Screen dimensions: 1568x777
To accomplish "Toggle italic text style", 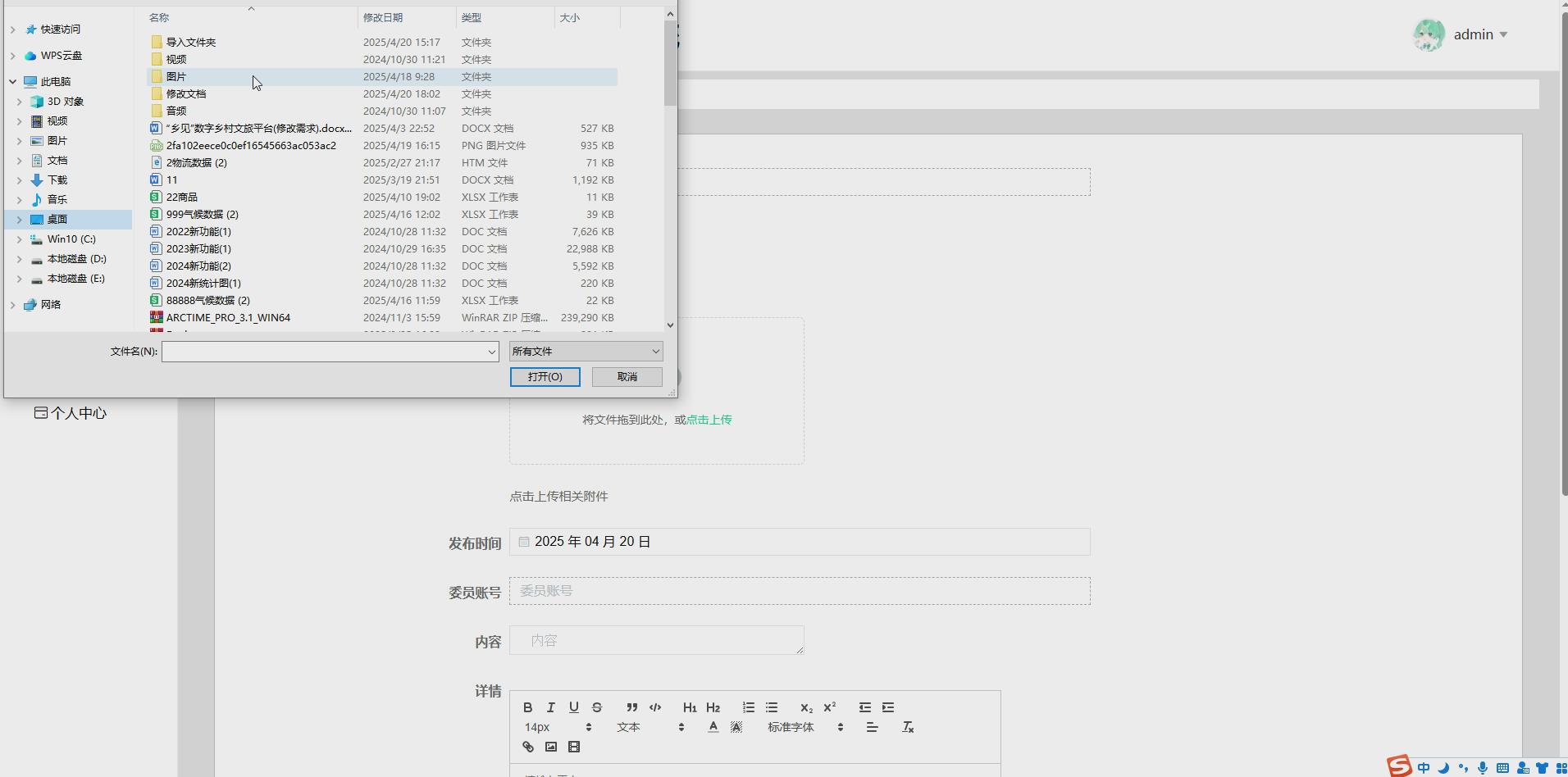I will [x=551, y=707].
